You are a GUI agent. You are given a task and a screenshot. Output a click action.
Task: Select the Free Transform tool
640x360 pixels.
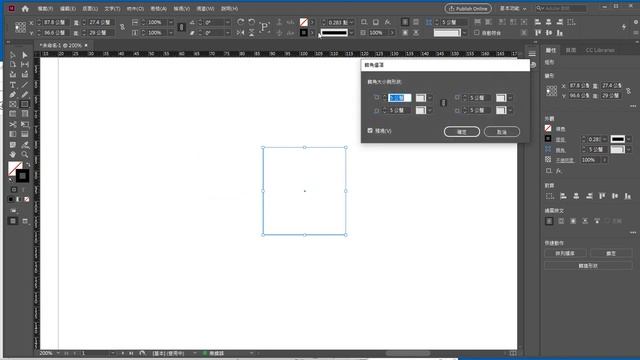point(25,124)
